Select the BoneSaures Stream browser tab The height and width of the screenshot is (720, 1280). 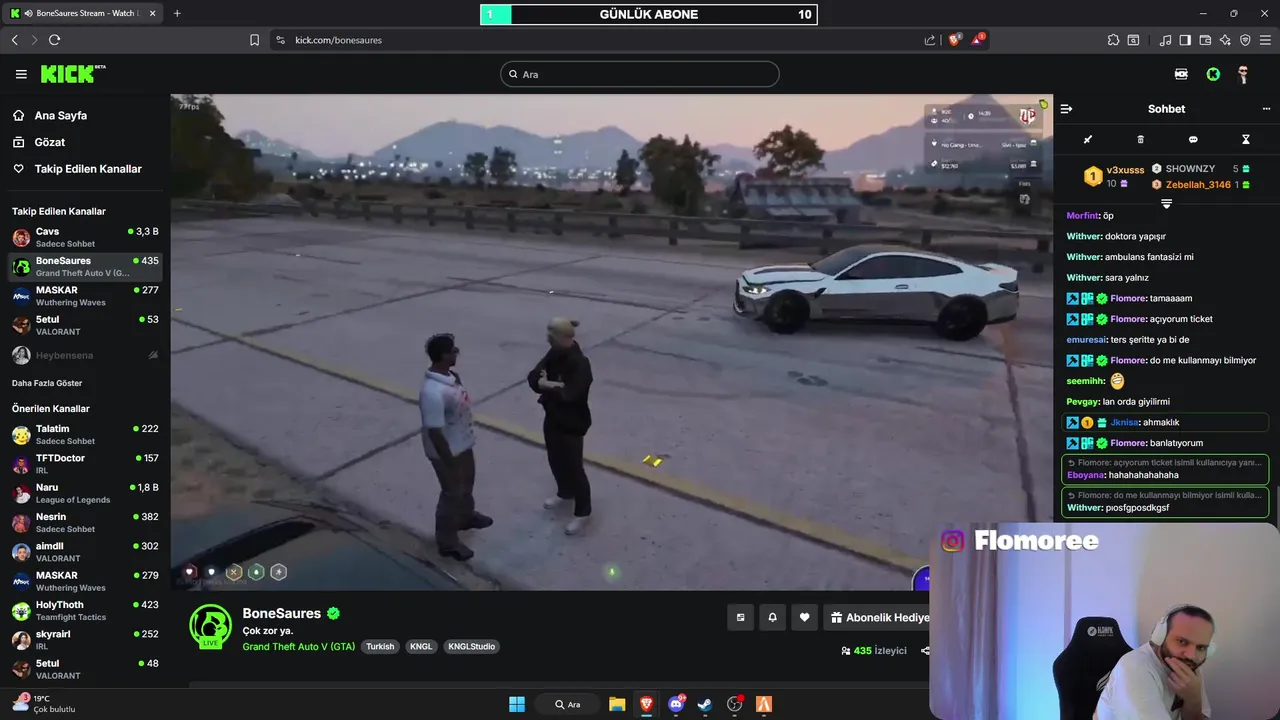(x=83, y=13)
